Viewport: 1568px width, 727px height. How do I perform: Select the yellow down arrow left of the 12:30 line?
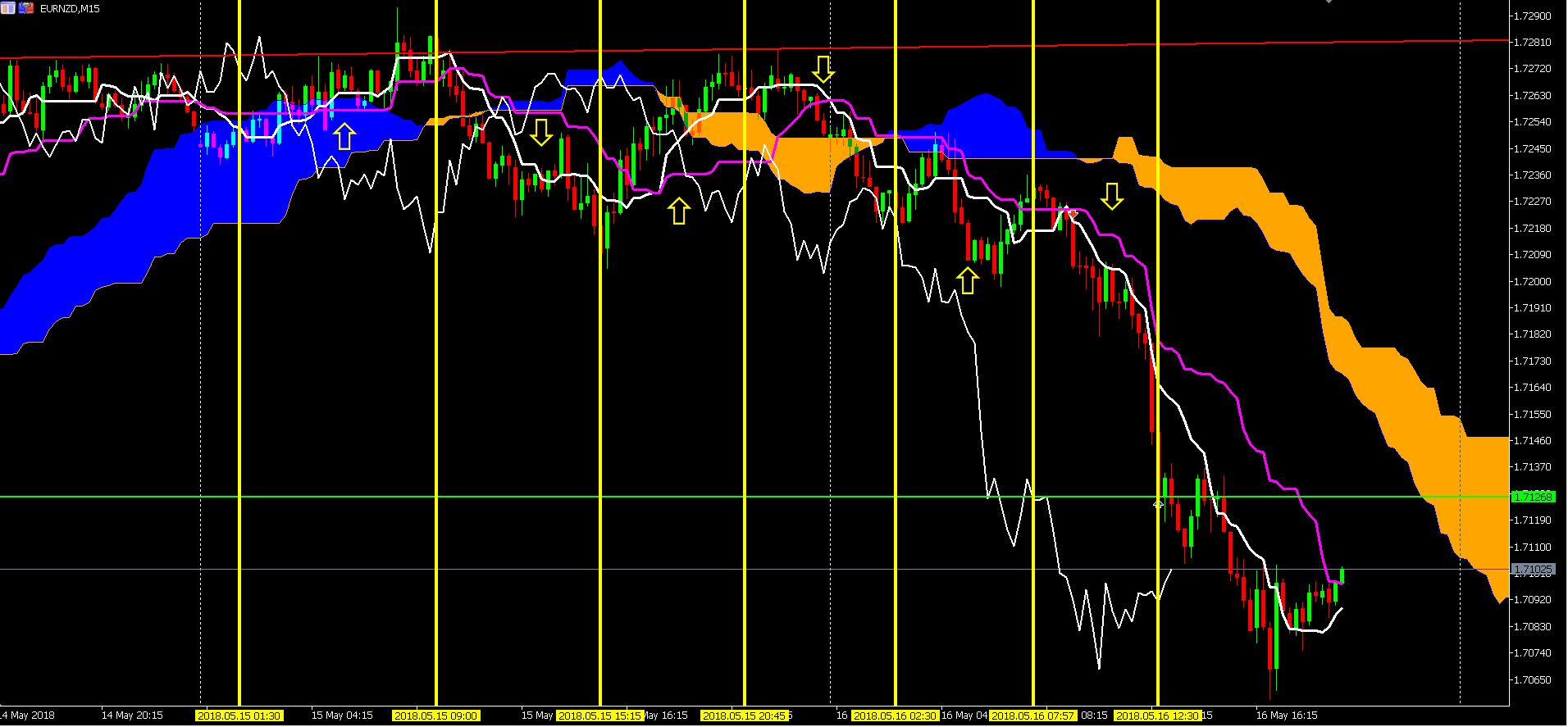1111,196
